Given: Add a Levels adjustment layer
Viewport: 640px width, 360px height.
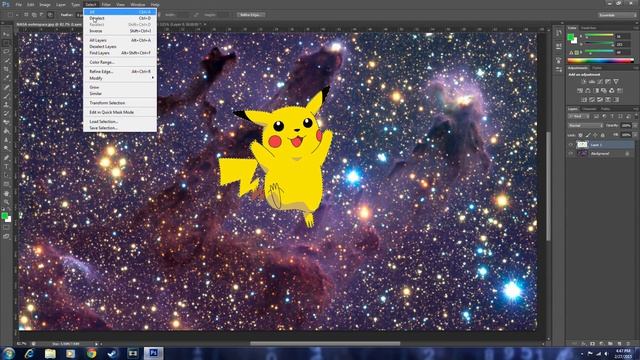Looking at the screenshot, I should click(x=592, y=82).
